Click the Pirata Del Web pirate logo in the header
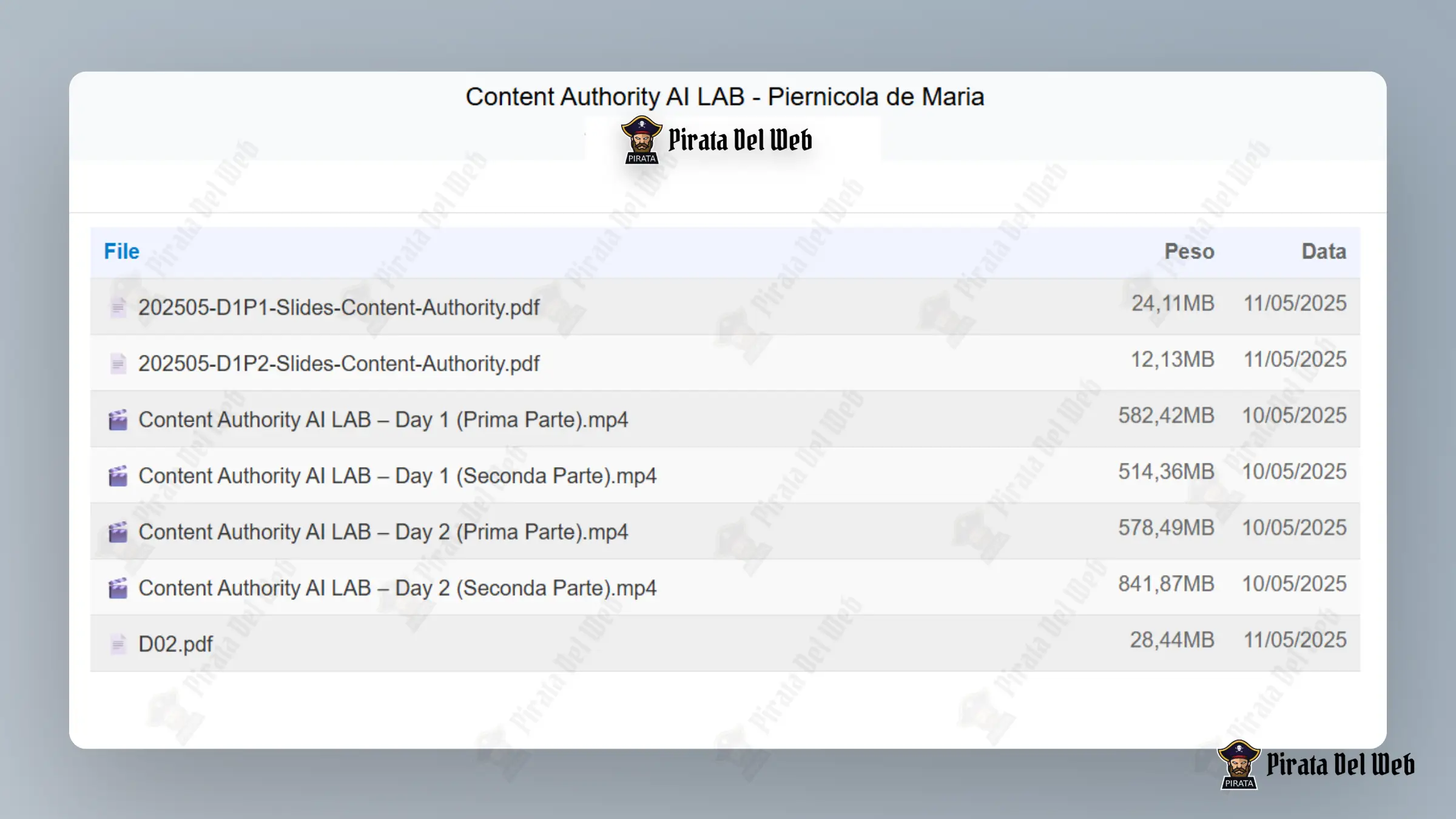Viewport: 1456px width, 819px height. point(716,140)
